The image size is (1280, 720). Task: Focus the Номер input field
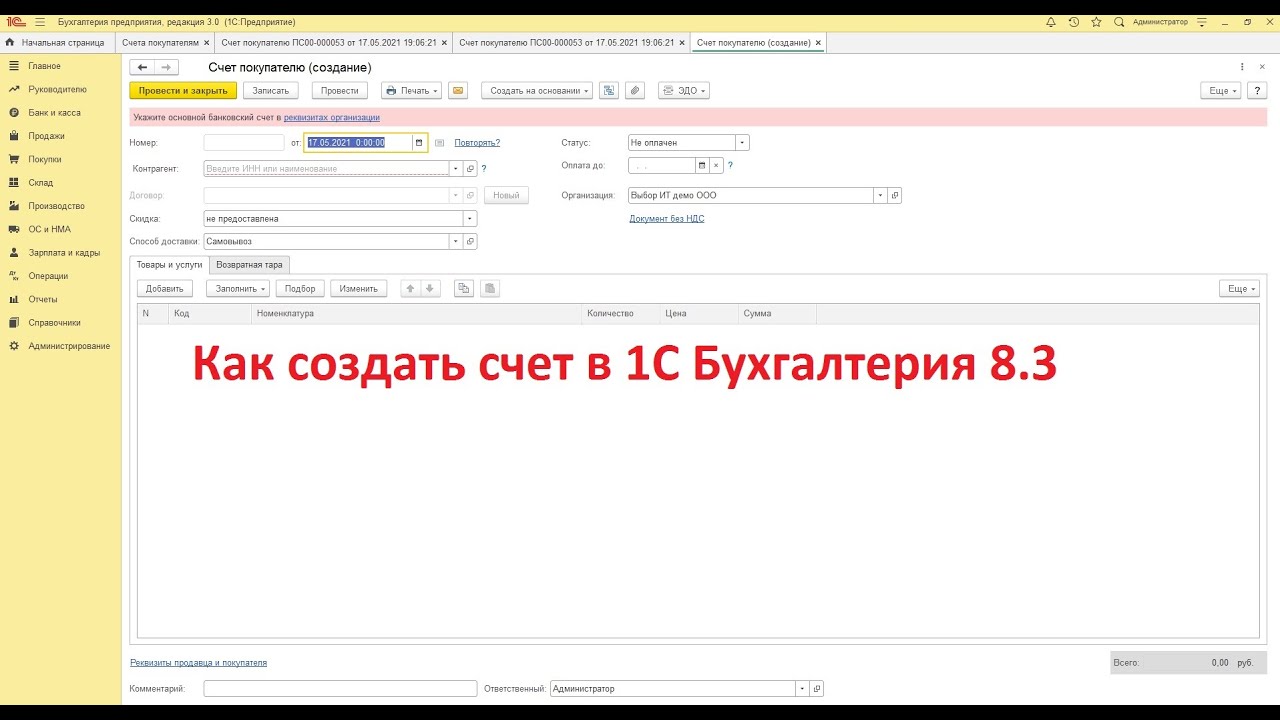[244, 143]
